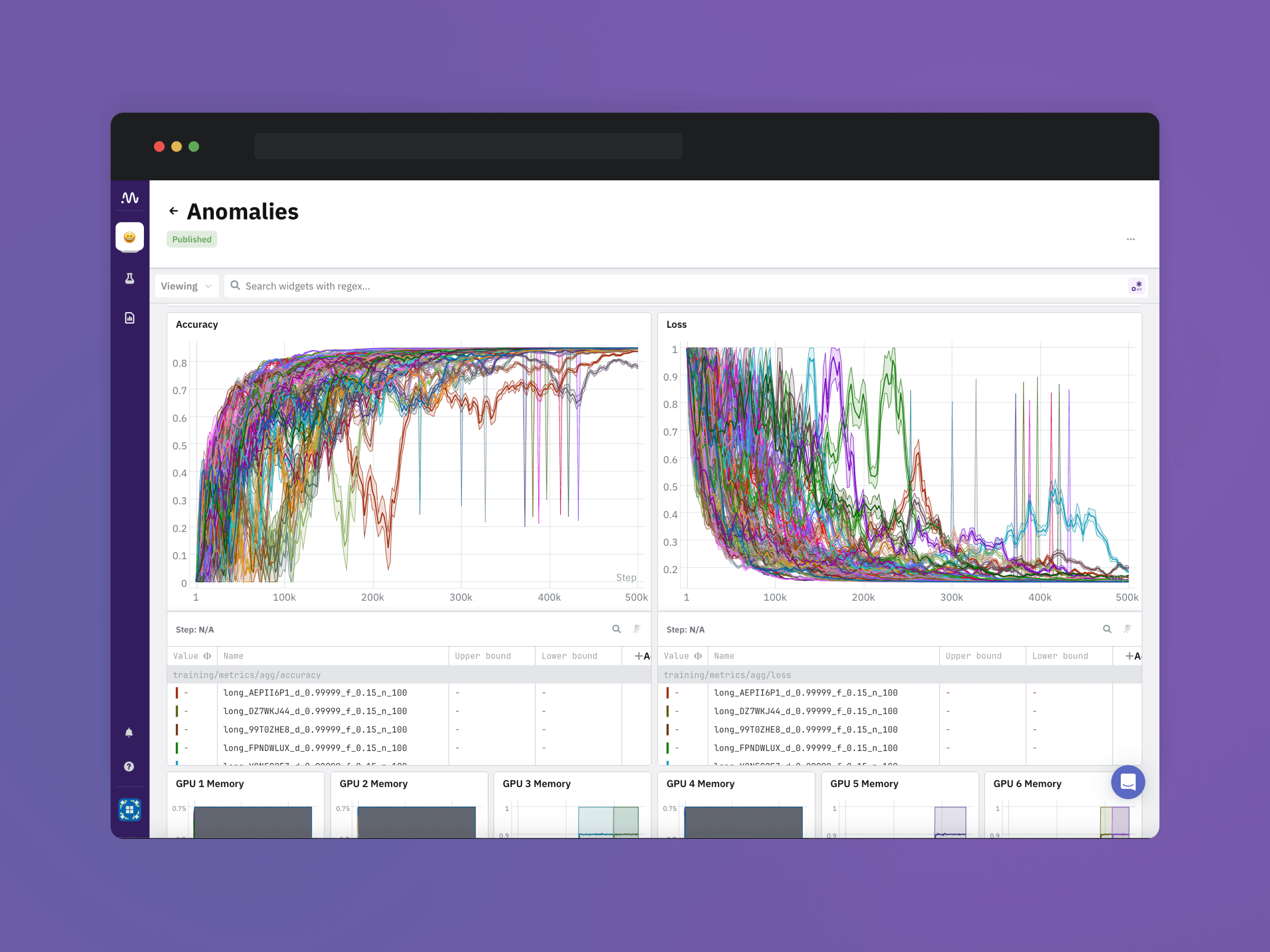Select the emoji workspace avatar in sidebar
This screenshot has width=1270, height=952.
point(130,237)
